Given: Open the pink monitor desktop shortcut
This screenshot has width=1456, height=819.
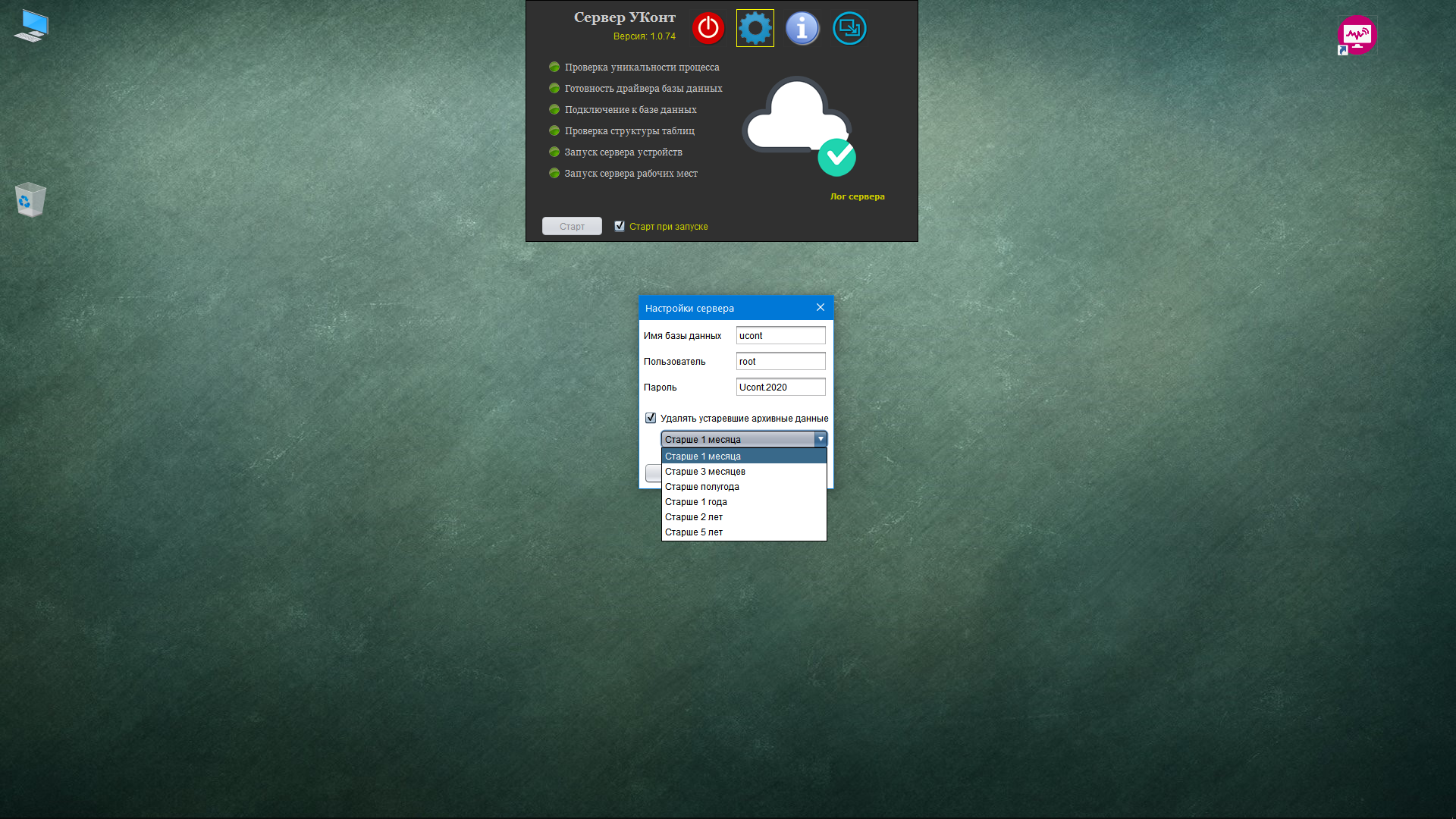Looking at the screenshot, I should 1357,35.
